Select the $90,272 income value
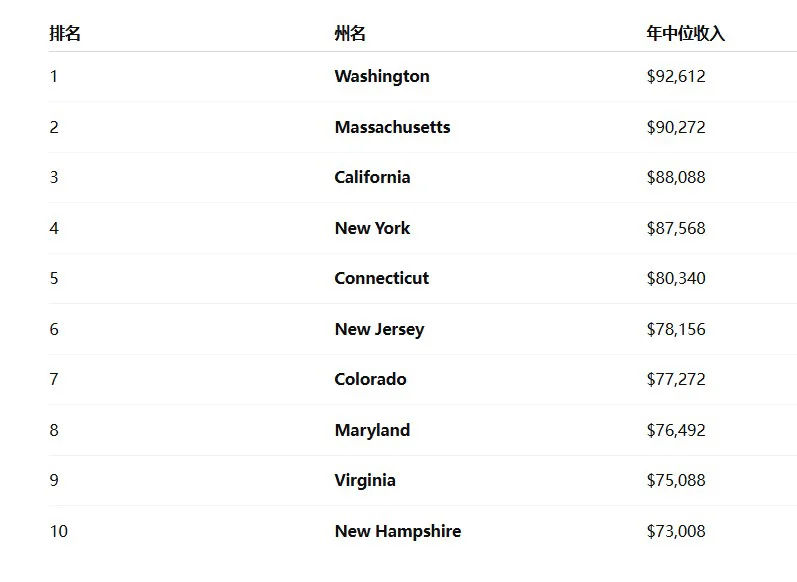 click(x=676, y=127)
